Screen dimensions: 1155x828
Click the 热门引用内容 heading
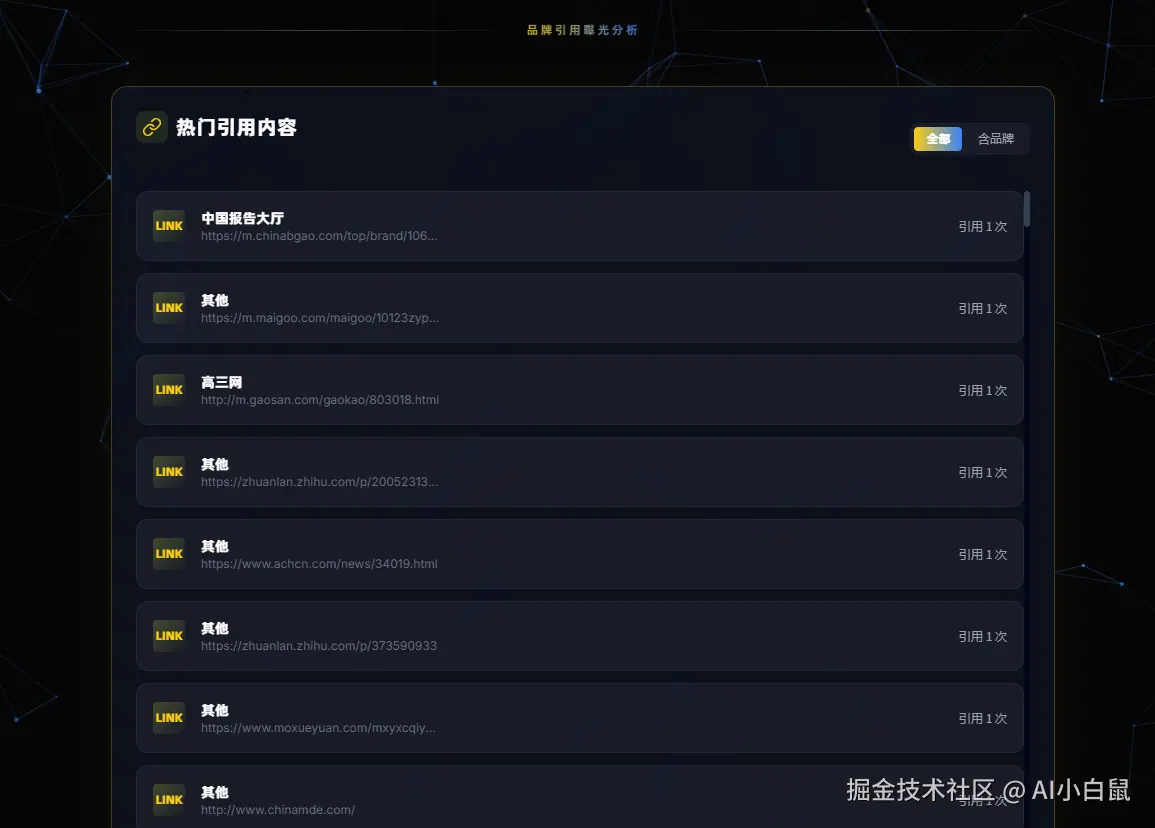click(236, 127)
